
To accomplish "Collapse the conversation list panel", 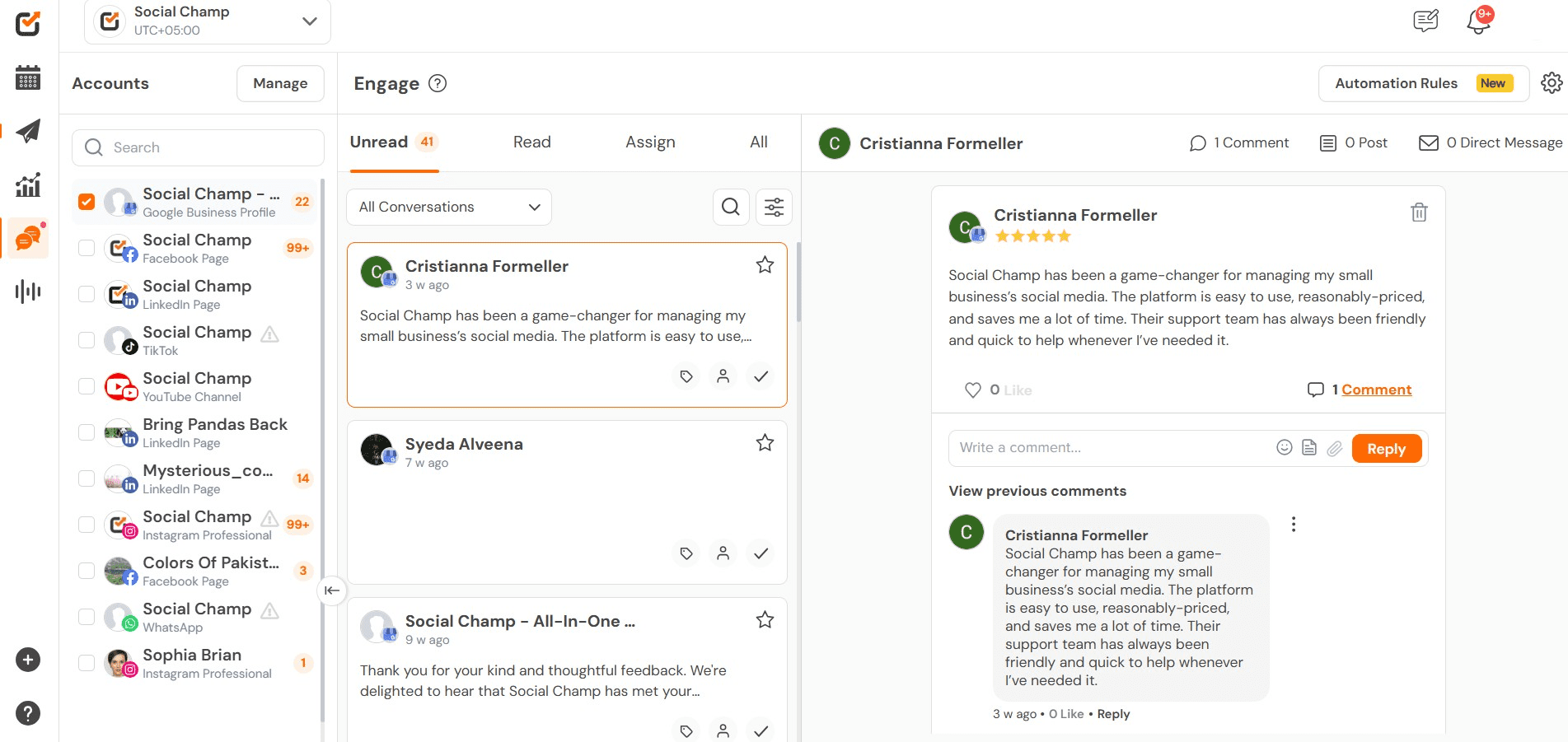I will click(332, 590).
